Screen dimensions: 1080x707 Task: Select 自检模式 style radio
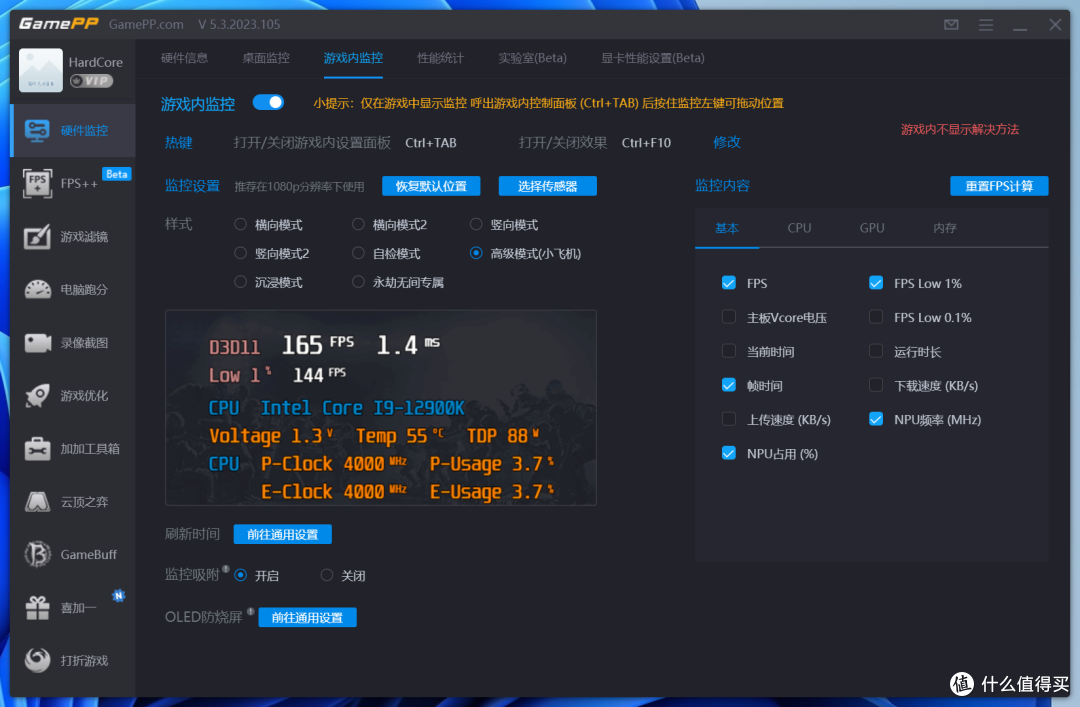click(358, 253)
